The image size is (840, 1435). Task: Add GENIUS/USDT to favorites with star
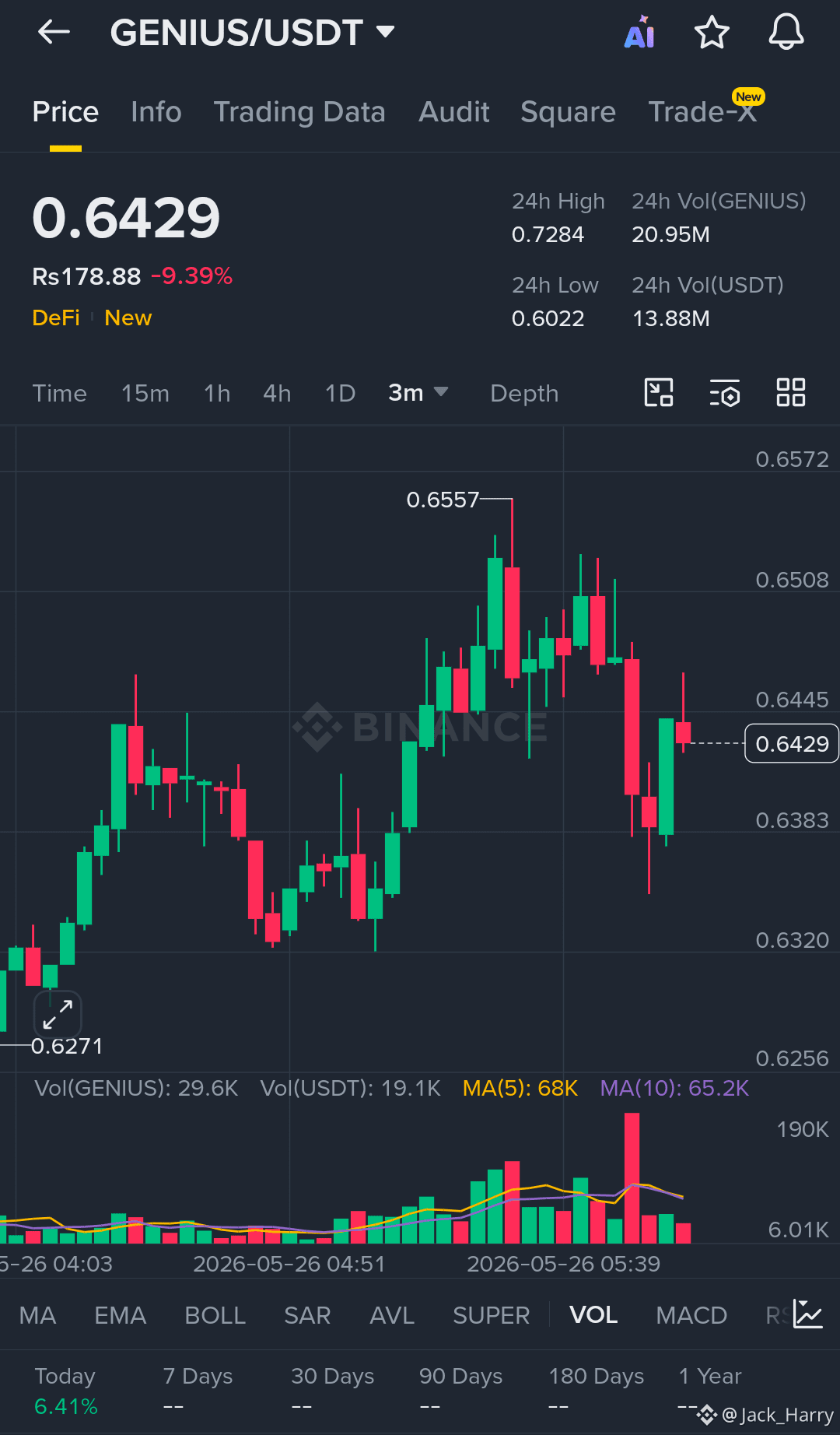(x=712, y=33)
